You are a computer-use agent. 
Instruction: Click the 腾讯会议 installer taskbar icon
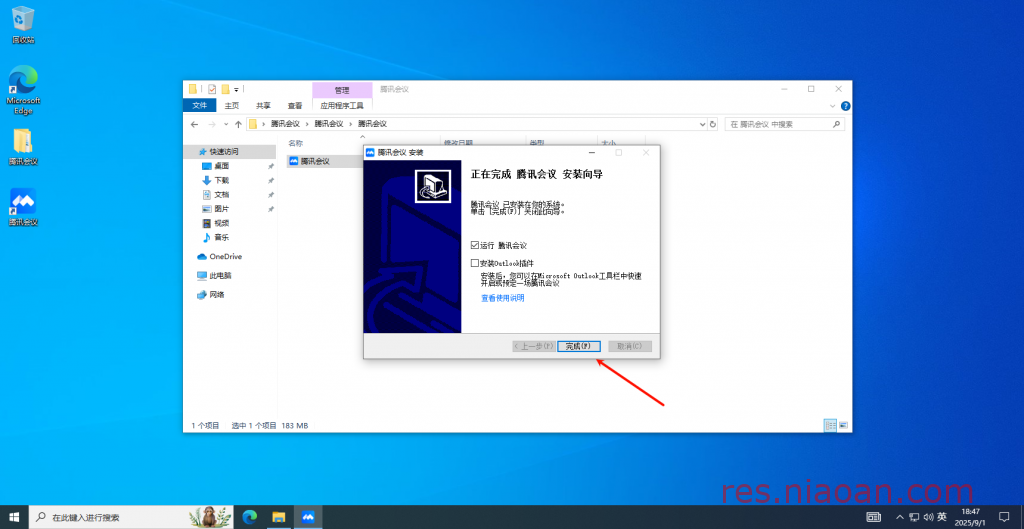point(308,517)
